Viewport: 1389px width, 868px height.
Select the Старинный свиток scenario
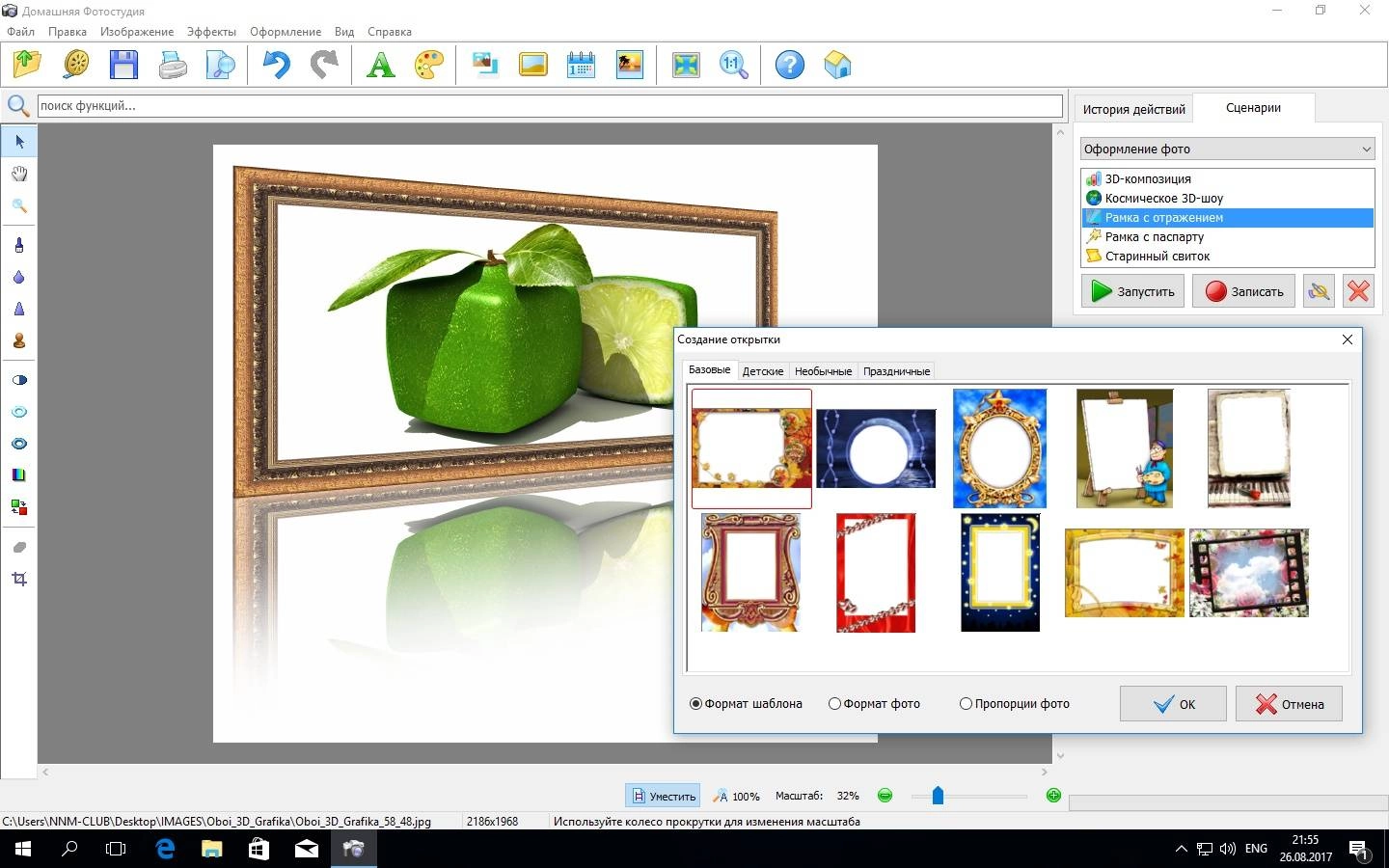(1228, 257)
